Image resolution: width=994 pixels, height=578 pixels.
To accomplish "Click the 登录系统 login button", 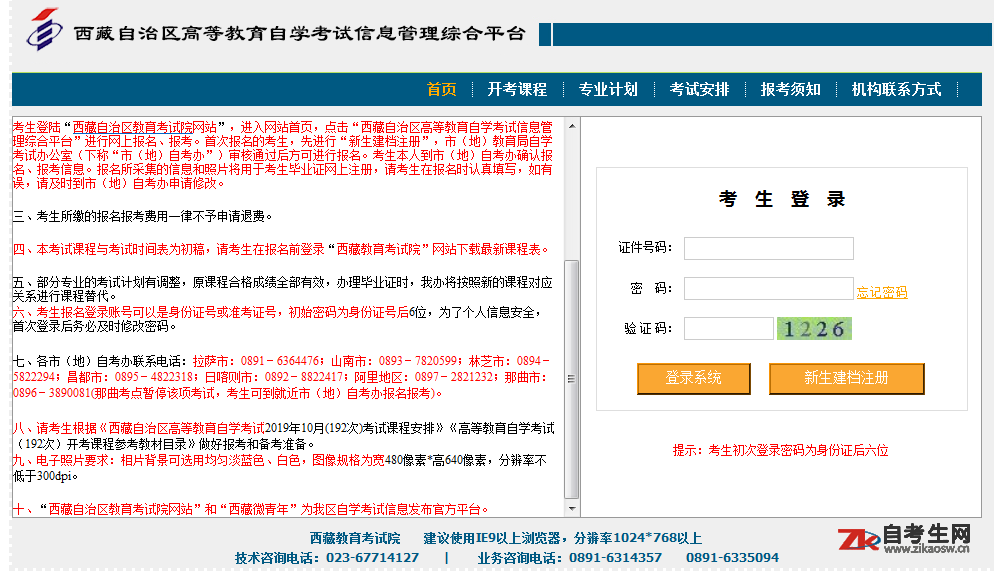I will coord(693,379).
